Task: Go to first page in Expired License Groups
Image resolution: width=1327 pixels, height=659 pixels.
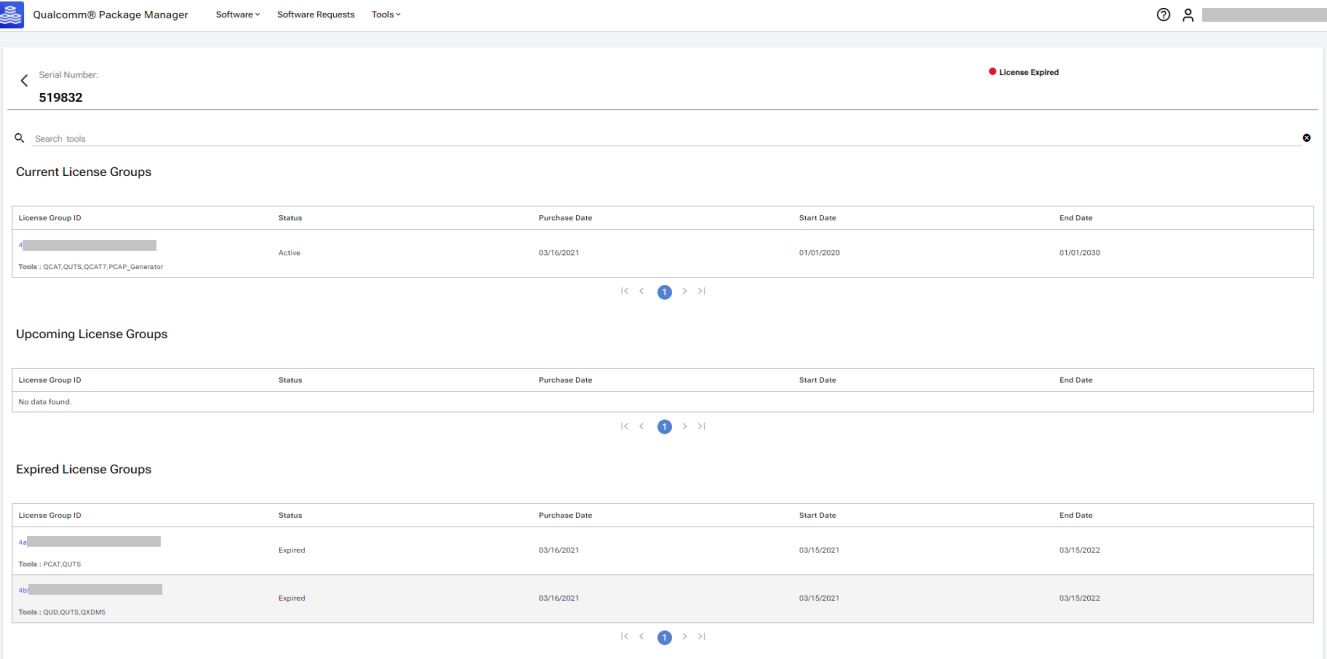Action: pos(625,637)
